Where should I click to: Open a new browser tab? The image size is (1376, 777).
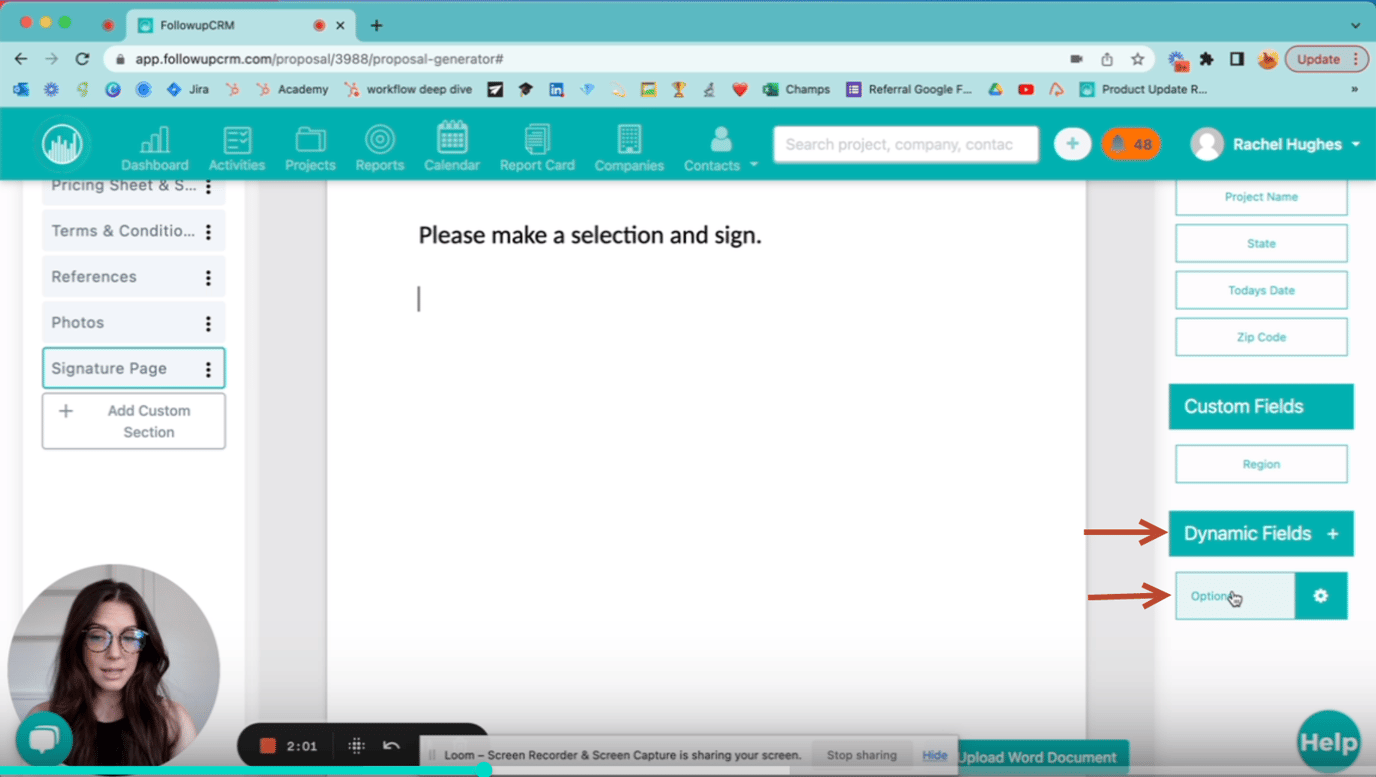(376, 25)
